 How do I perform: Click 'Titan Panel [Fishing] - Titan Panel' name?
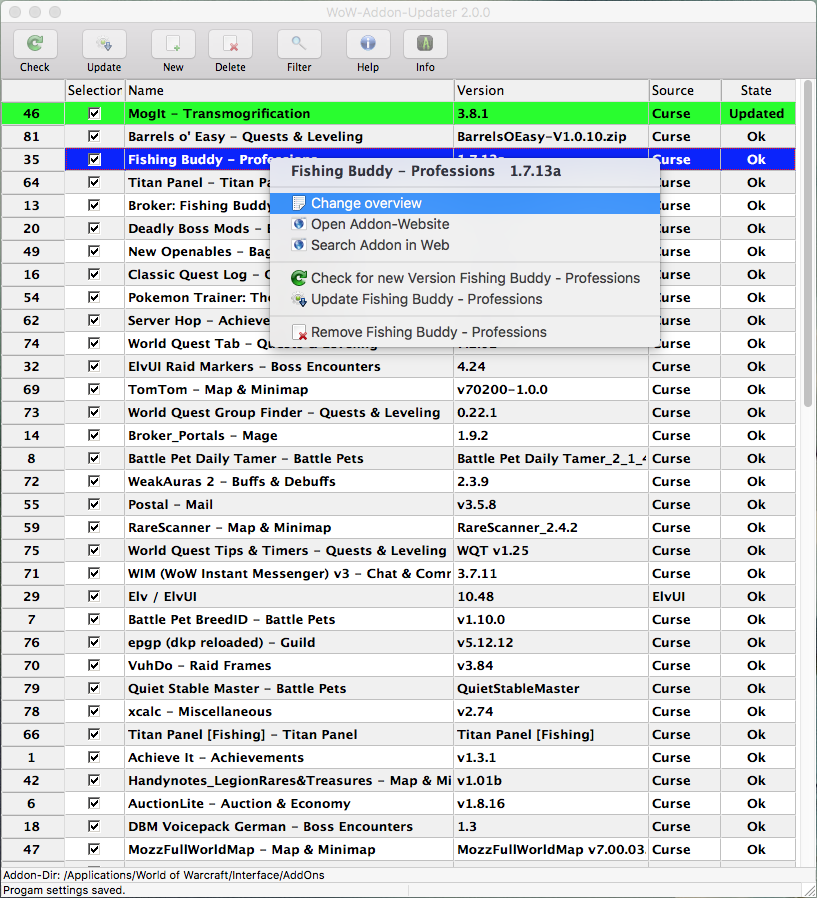[x=243, y=734]
